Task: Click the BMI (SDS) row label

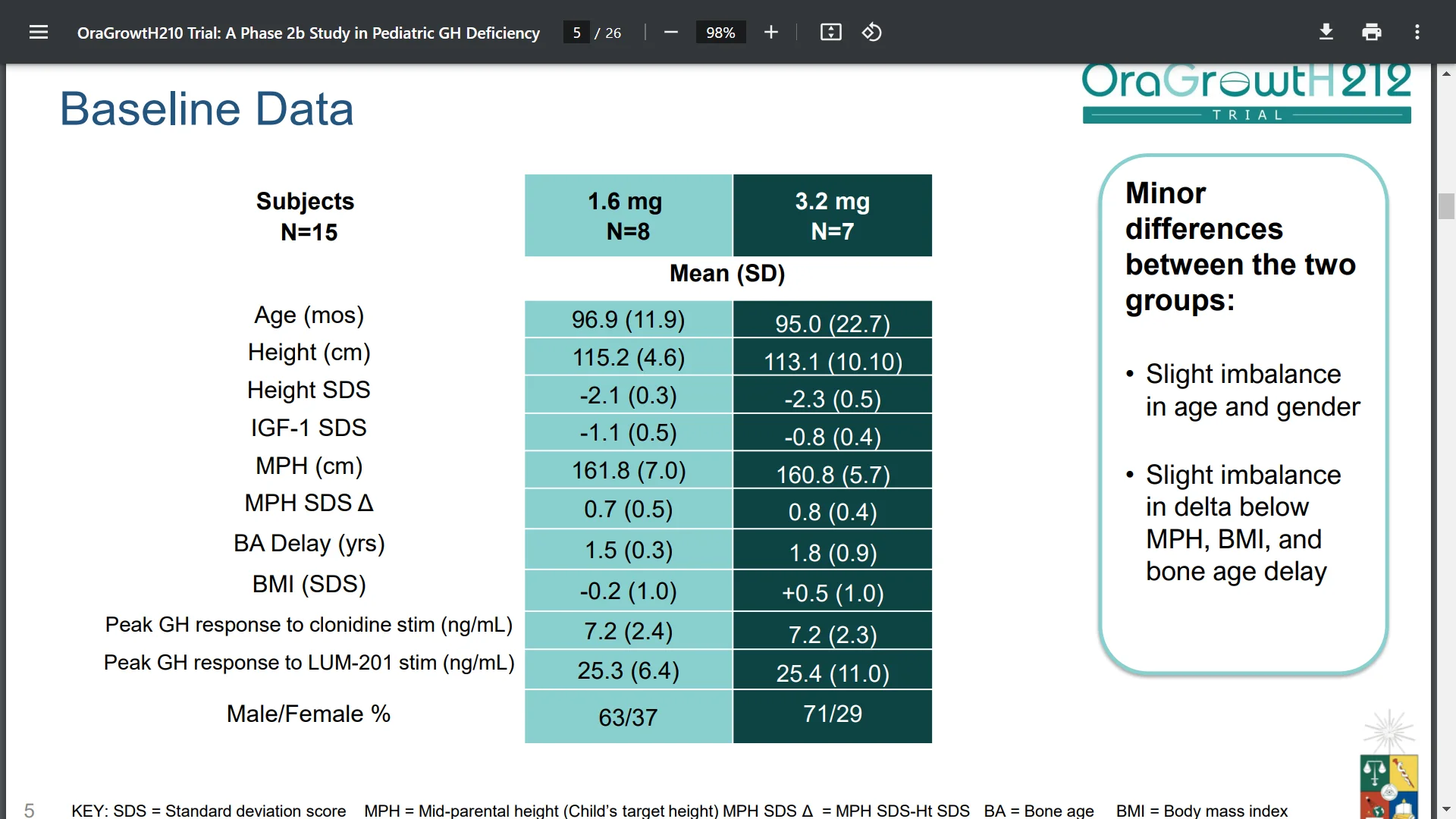Action: pyautogui.click(x=309, y=584)
